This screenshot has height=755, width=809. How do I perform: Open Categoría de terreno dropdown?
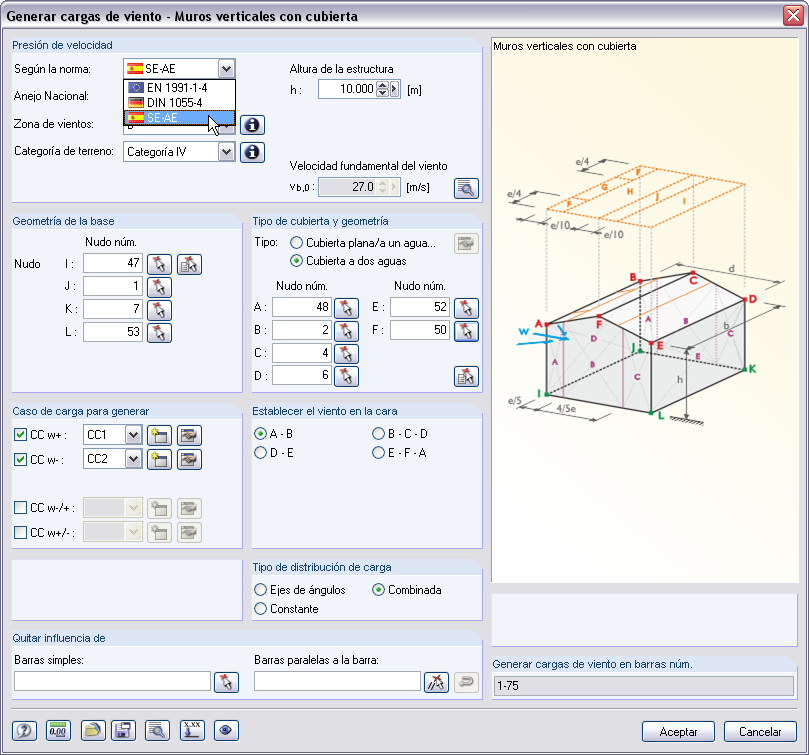[226, 152]
